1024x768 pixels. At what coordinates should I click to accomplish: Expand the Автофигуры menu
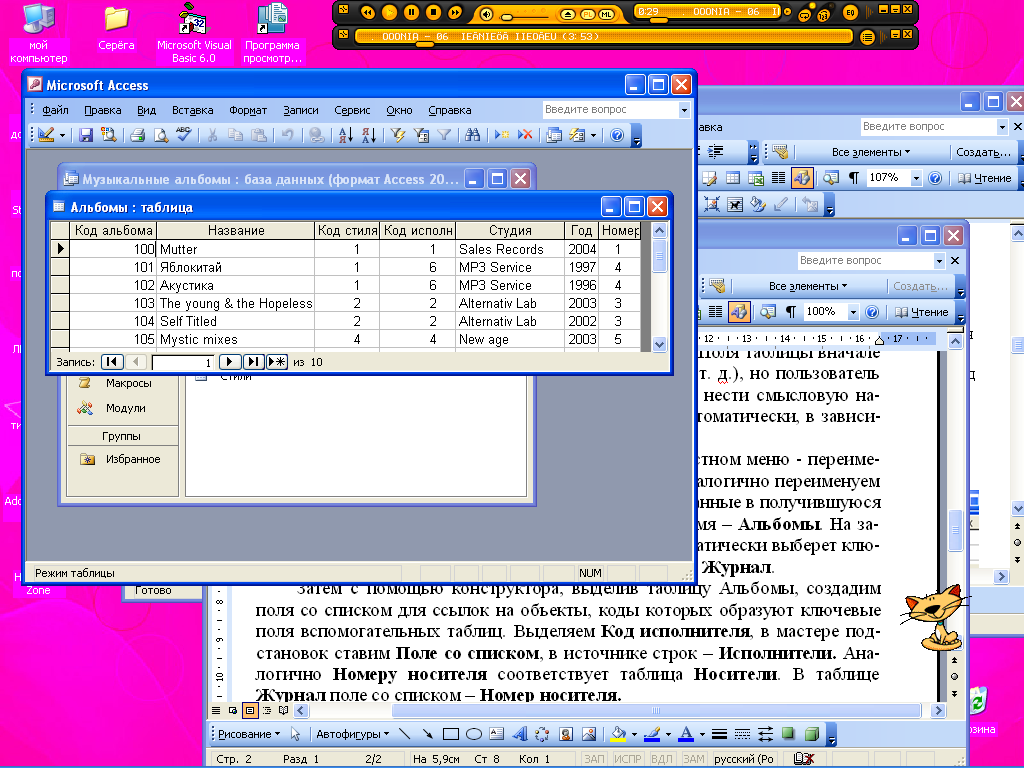point(353,734)
